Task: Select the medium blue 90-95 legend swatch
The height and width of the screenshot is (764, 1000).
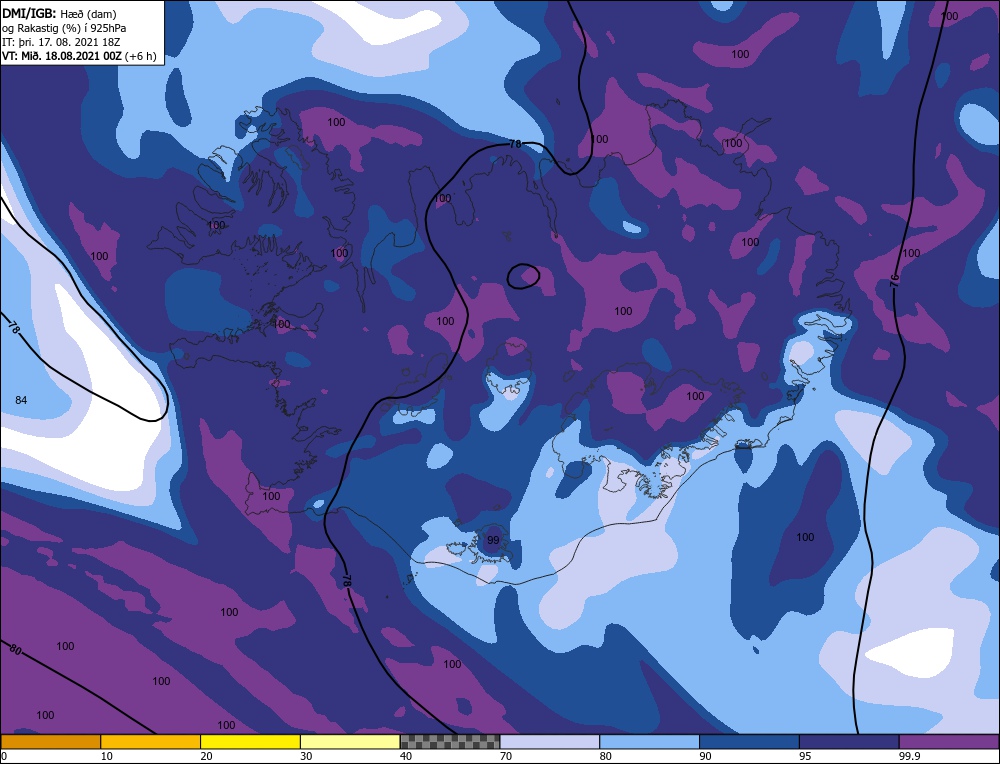Action: 749,742
